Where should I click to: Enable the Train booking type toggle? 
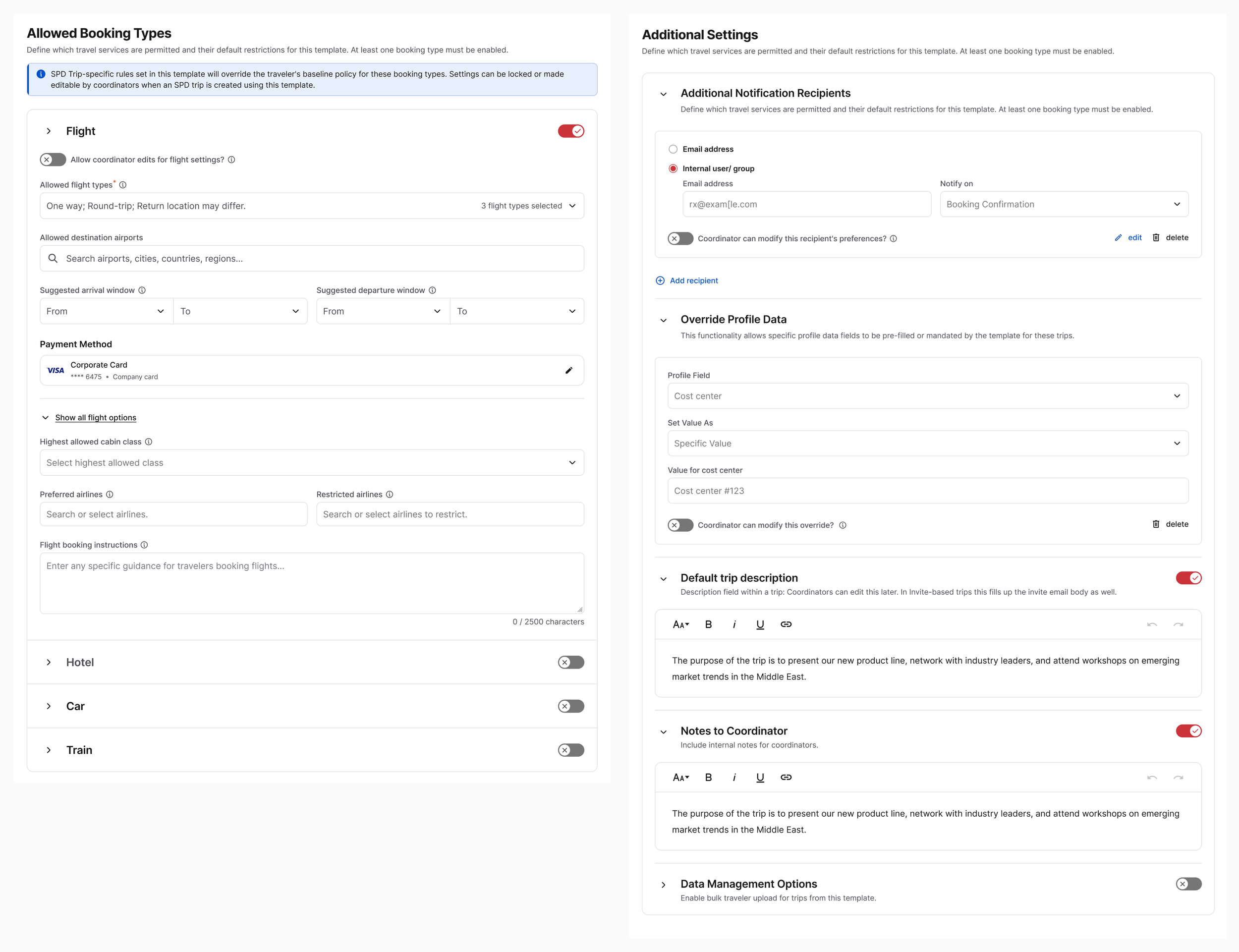coord(570,750)
